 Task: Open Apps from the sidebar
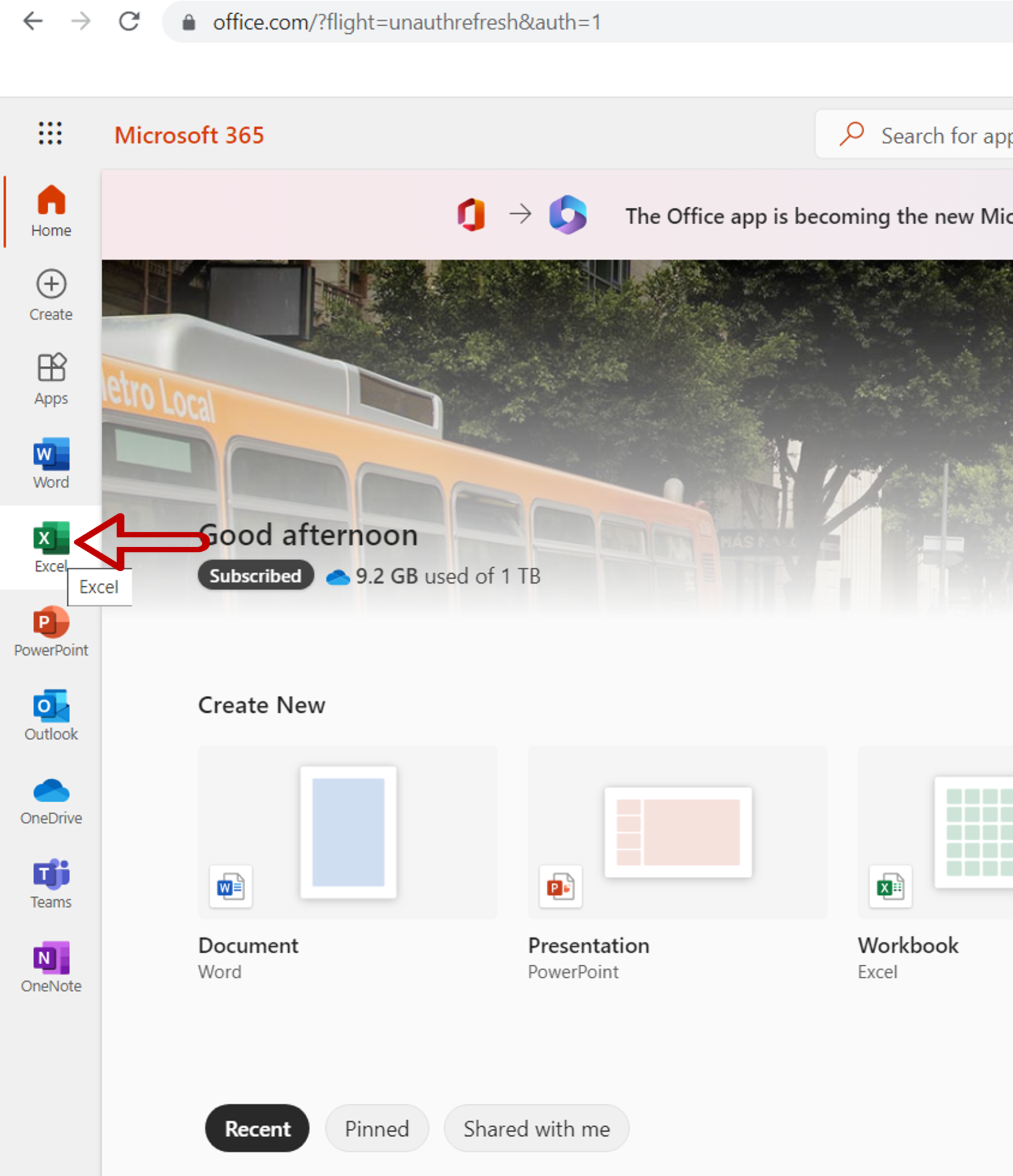pyautogui.click(x=51, y=380)
